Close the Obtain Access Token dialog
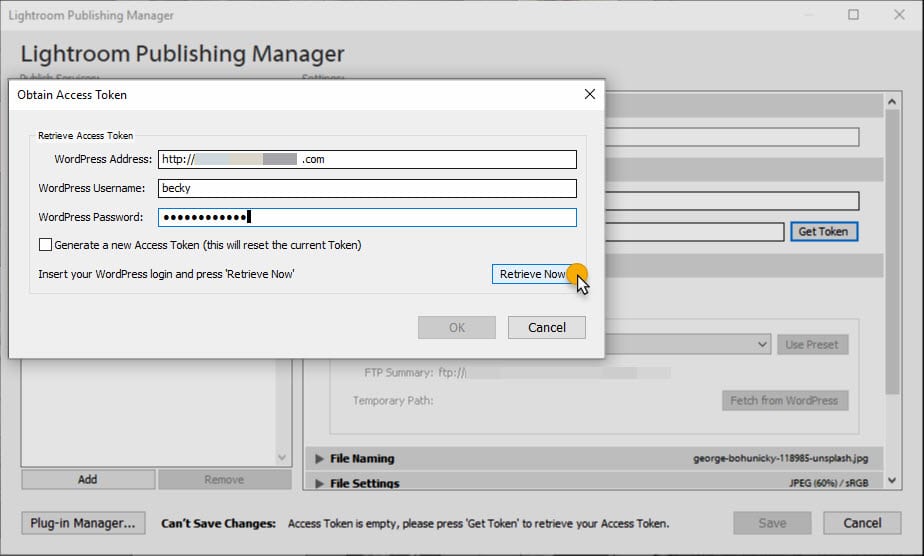This screenshot has width=924, height=556. coord(589,94)
